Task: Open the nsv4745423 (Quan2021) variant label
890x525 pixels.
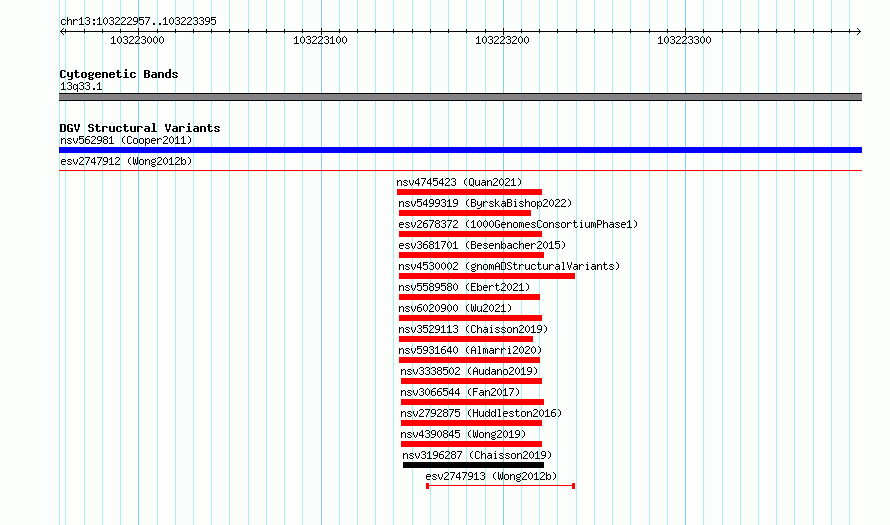Action: click(x=459, y=182)
